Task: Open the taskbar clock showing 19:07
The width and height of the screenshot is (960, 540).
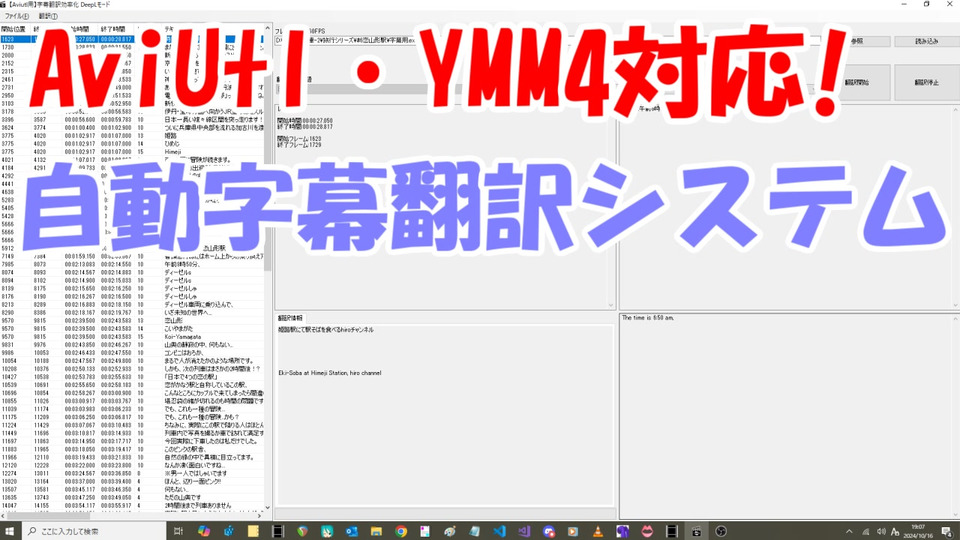Action: [920, 531]
